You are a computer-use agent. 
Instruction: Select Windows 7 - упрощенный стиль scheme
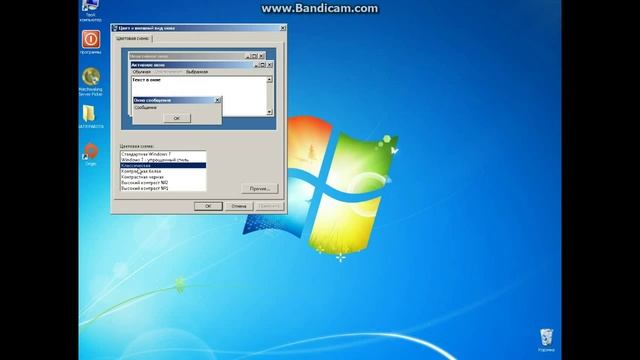pos(163,160)
